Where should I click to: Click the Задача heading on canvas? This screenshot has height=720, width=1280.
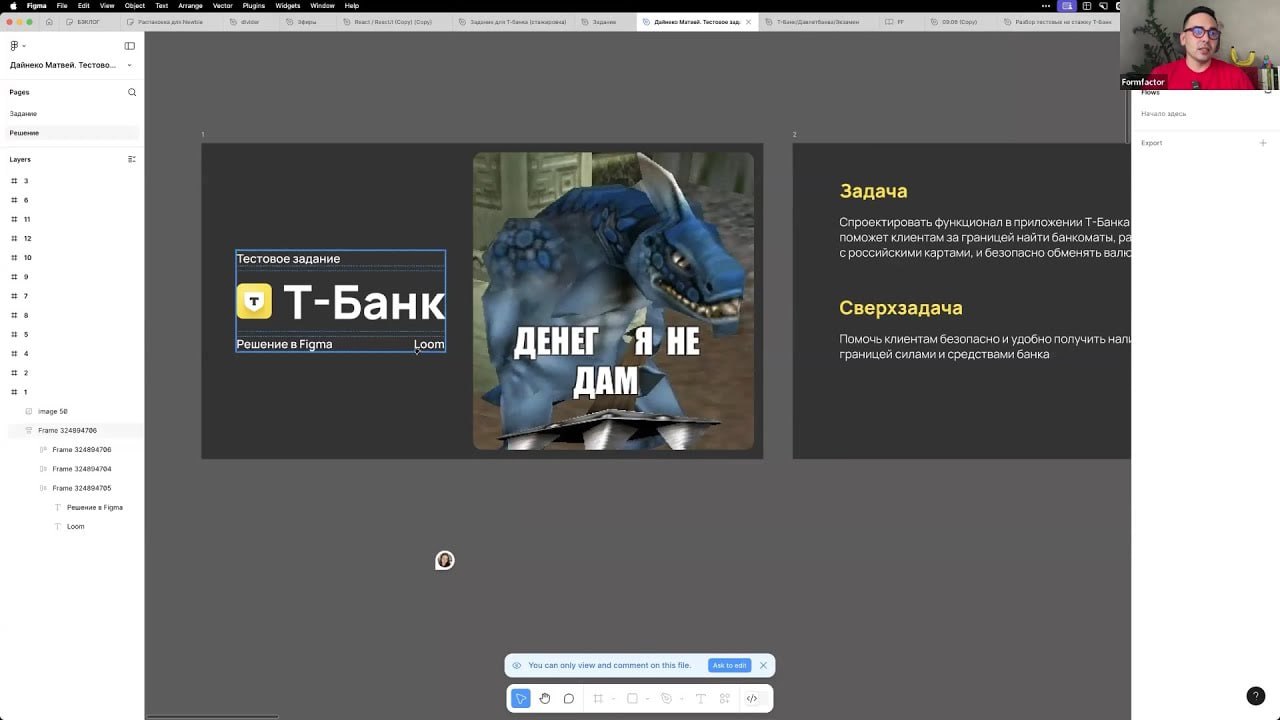[x=873, y=191]
